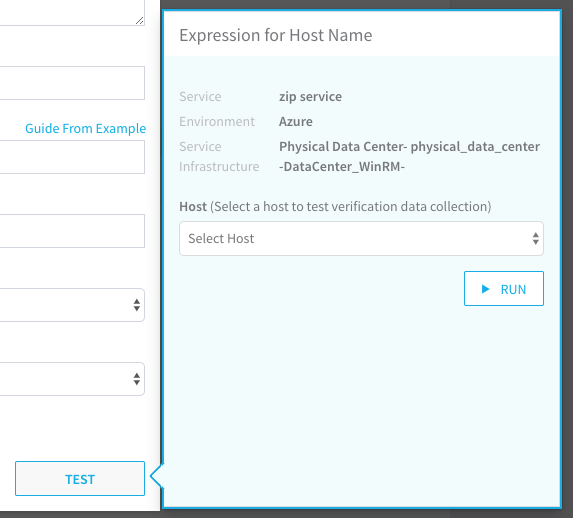The image size is (573, 518).
Task: Grab the textarea resize handle
Action: click(140, 21)
